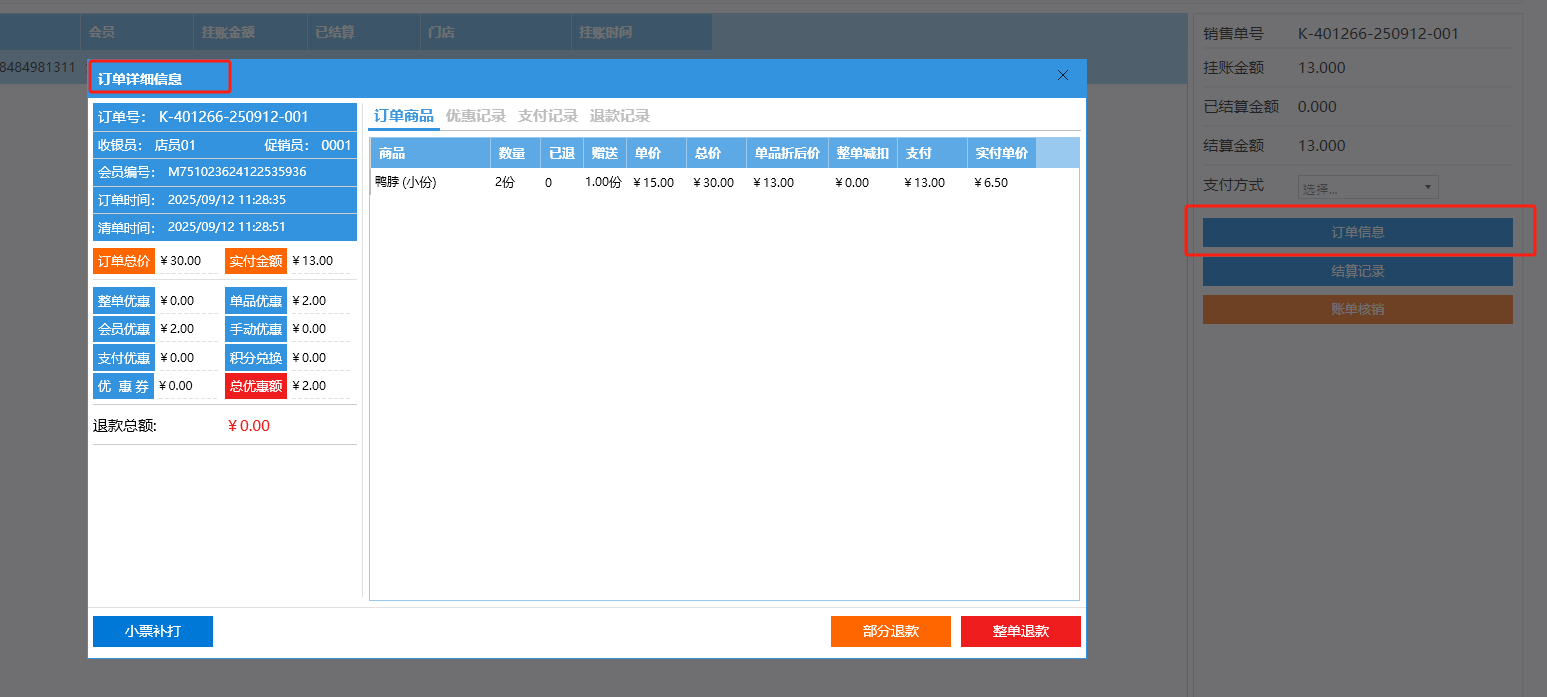Sort by the 数量 column header
This screenshot has height=697, width=1547.
click(x=514, y=153)
